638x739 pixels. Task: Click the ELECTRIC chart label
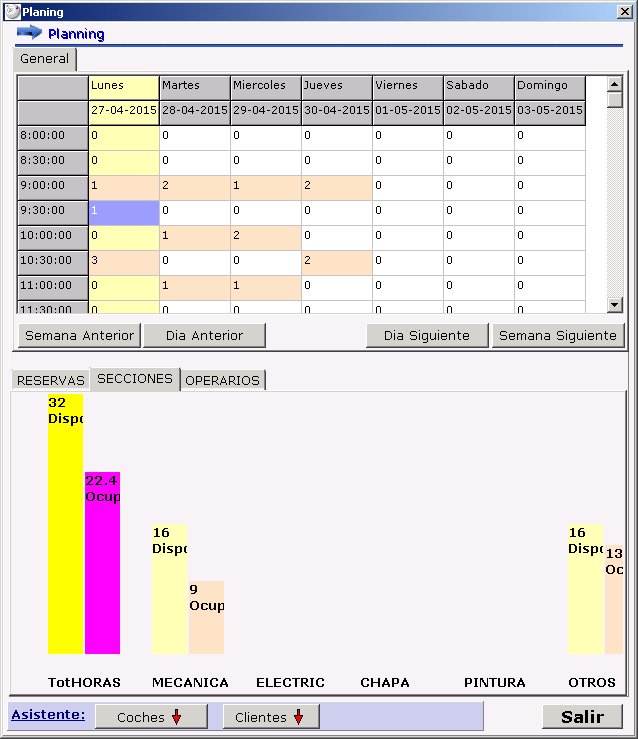click(290, 682)
